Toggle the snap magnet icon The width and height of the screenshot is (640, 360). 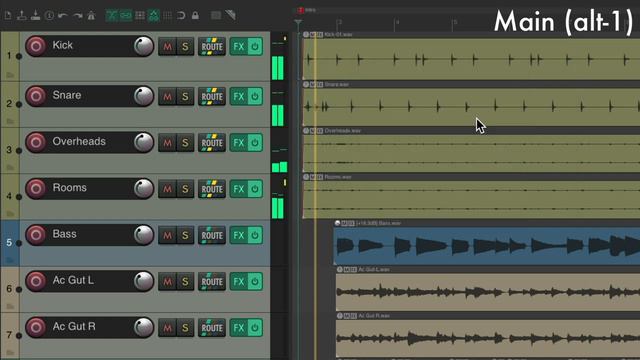181,16
